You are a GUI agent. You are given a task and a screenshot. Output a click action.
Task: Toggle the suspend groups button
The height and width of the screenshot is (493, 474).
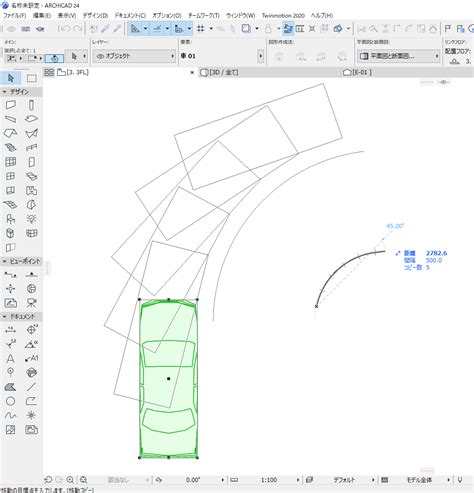tap(288, 29)
